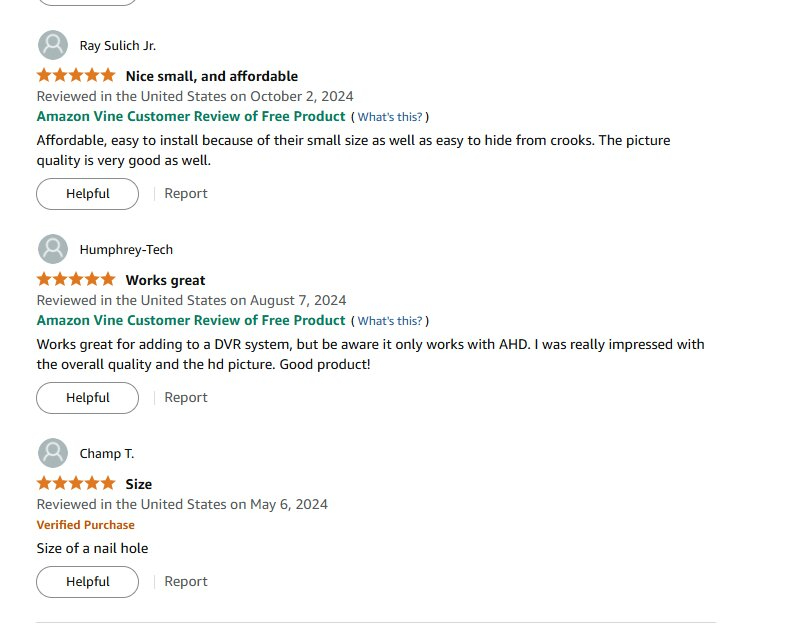Open 'What's this?' under Humphrey-Tech's review

(x=390, y=321)
